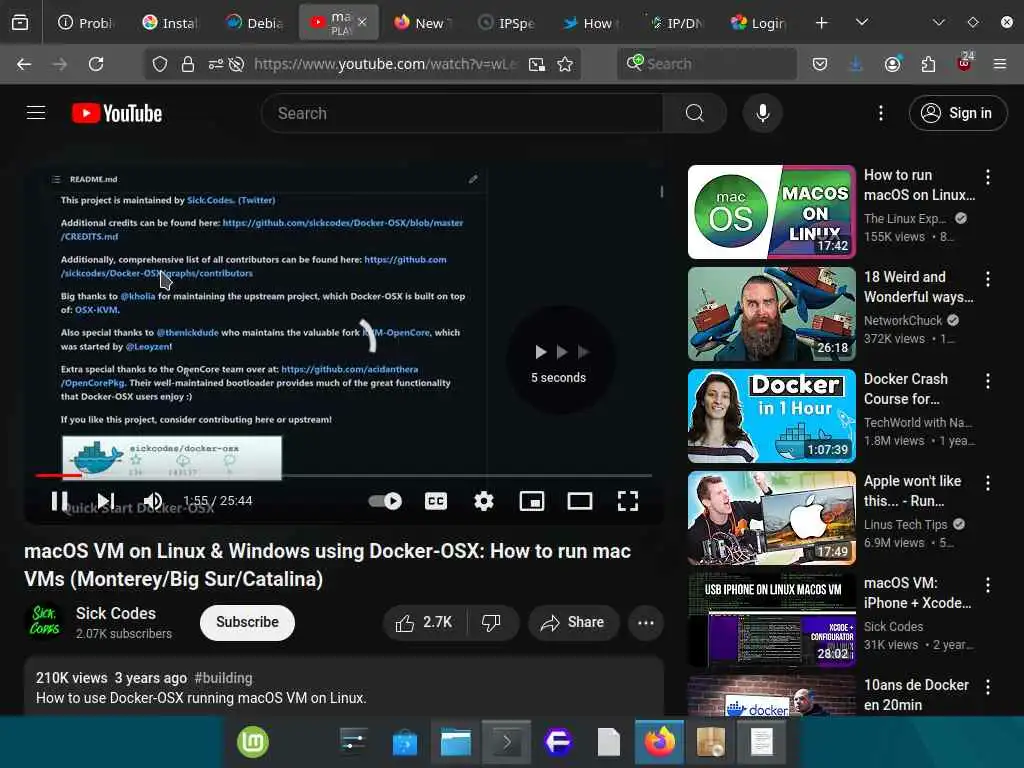
Task: Open Firefox View from tab bar
Action: 20,23
